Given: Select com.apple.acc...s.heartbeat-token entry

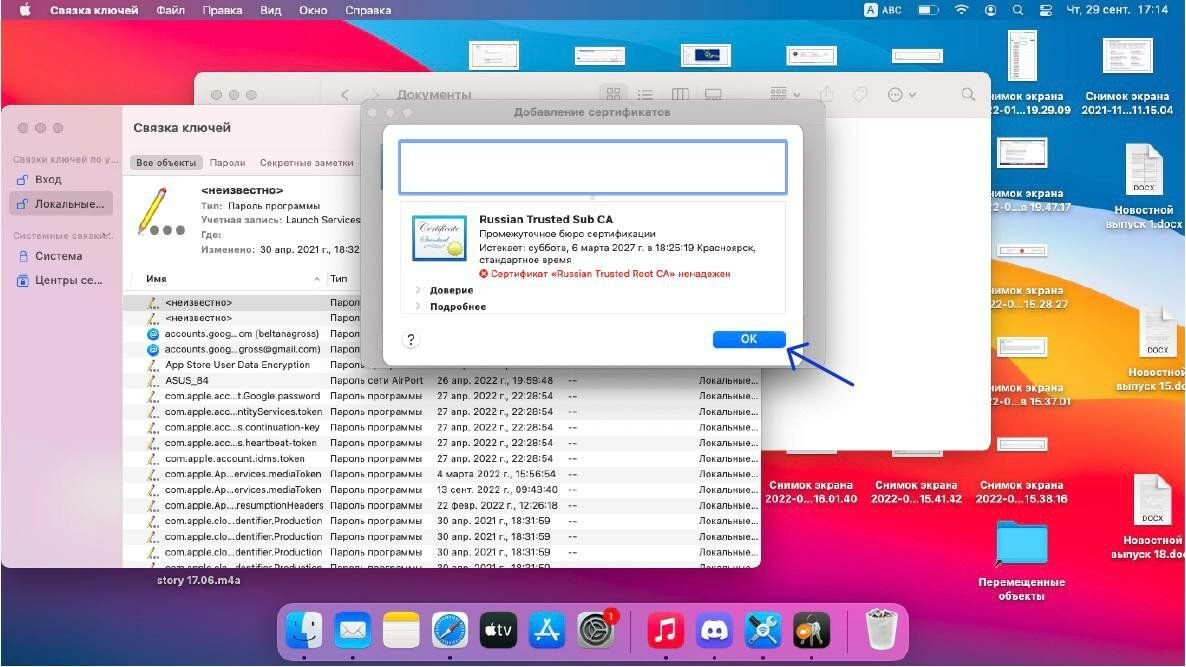Looking at the screenshot, I should click(x=441, y=442).
